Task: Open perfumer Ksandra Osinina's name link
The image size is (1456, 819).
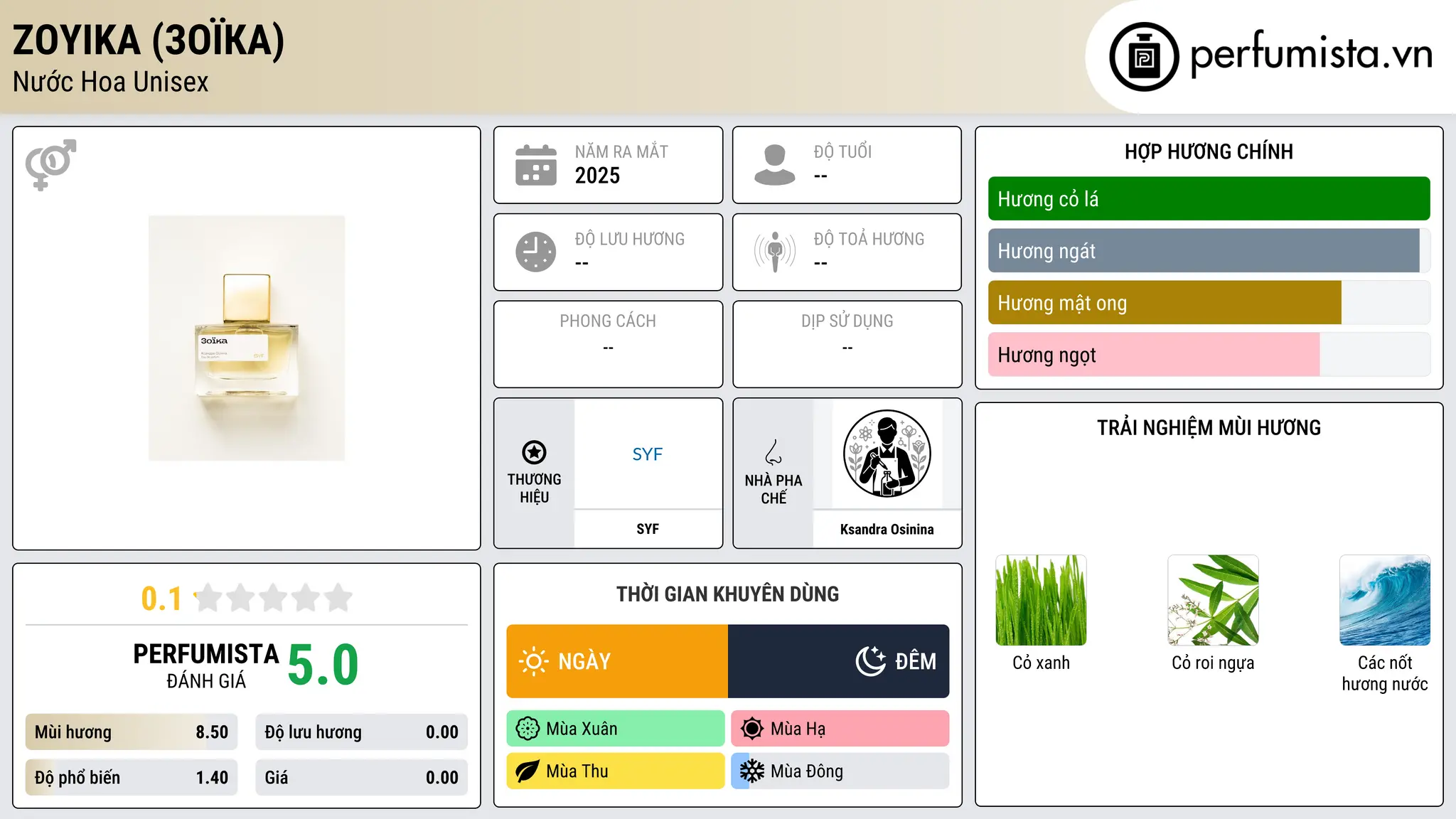Action: [x=887, y=529]
